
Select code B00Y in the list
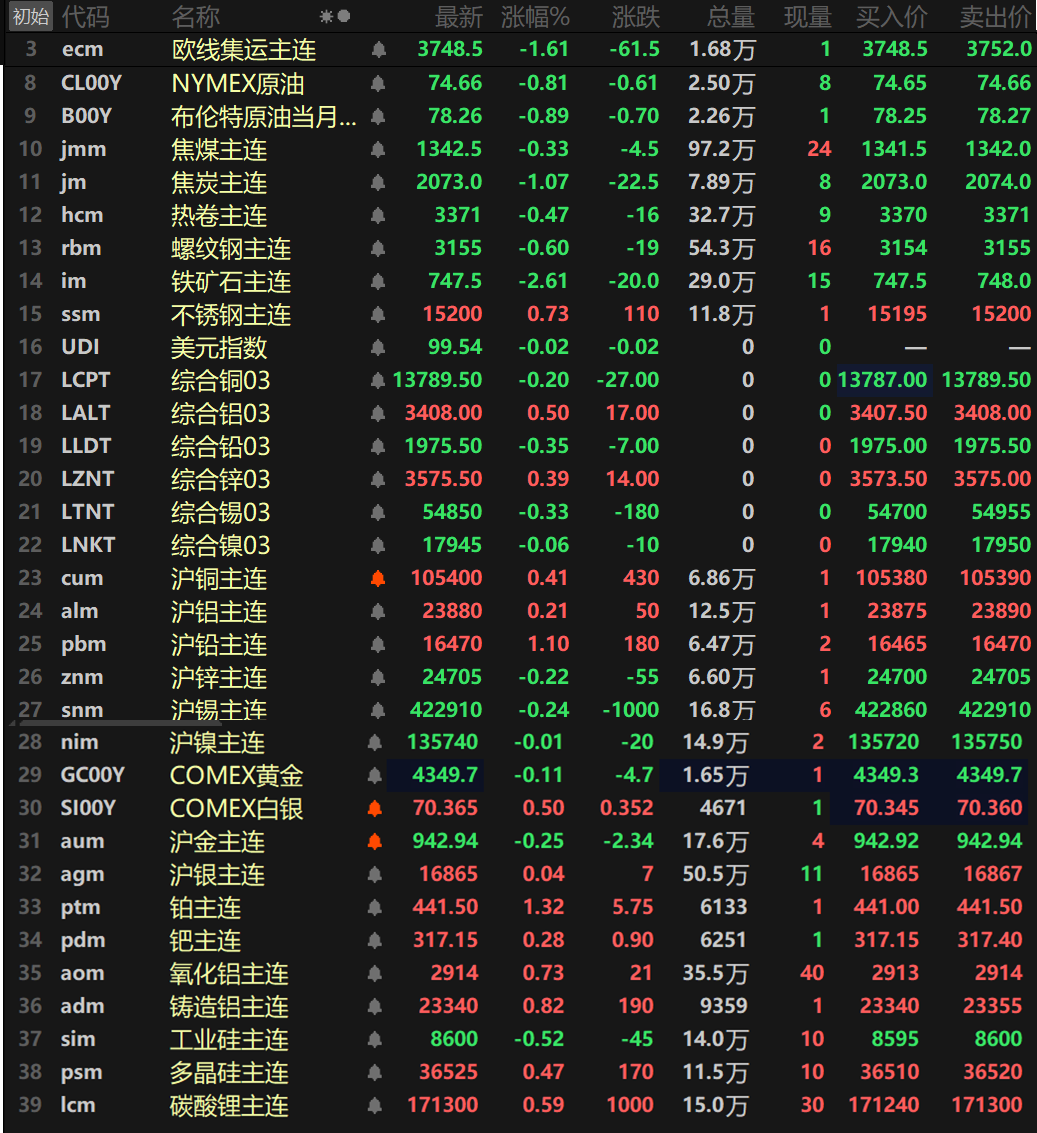pos(86,116)
